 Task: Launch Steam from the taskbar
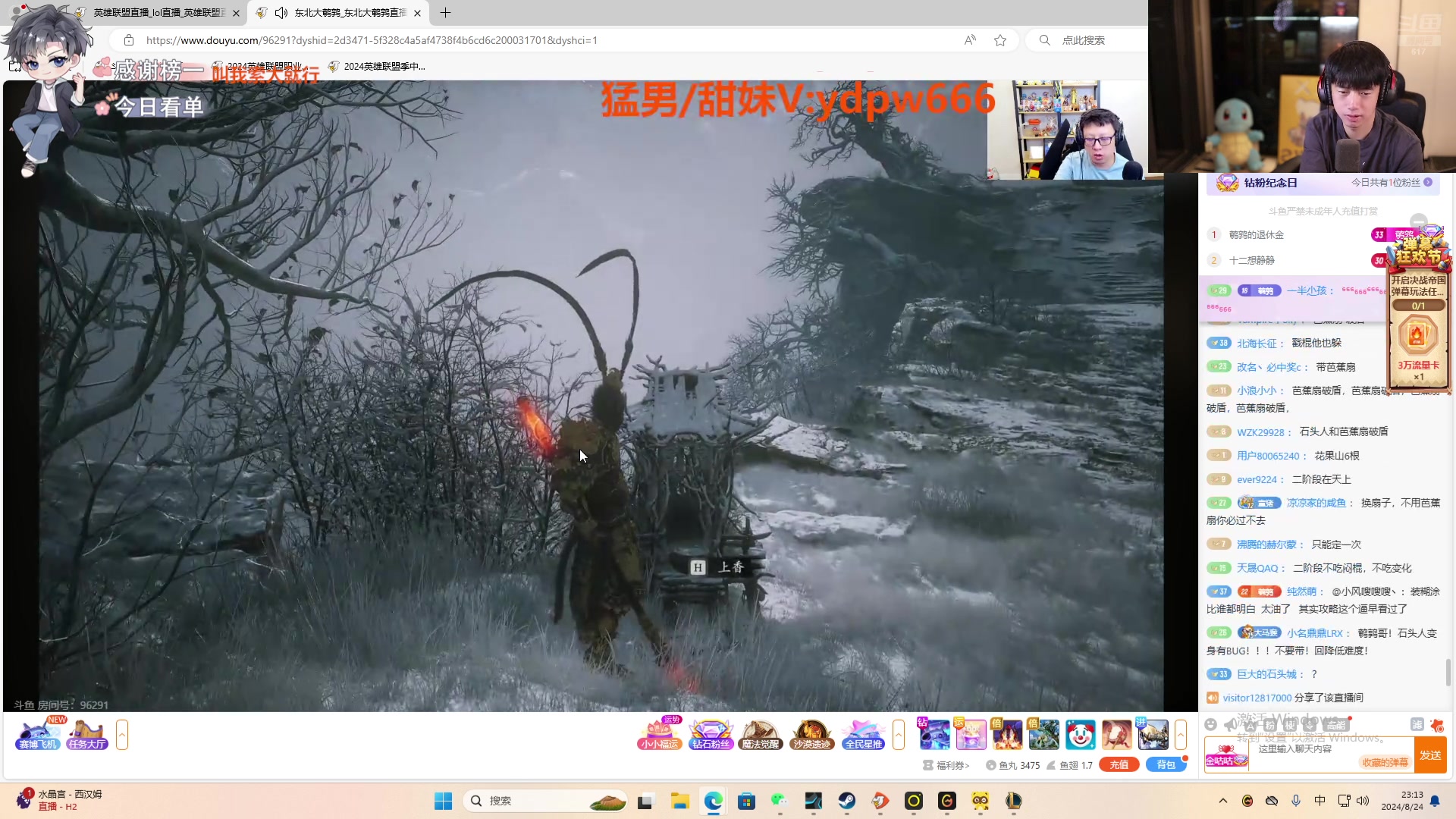tap(846, 801)
